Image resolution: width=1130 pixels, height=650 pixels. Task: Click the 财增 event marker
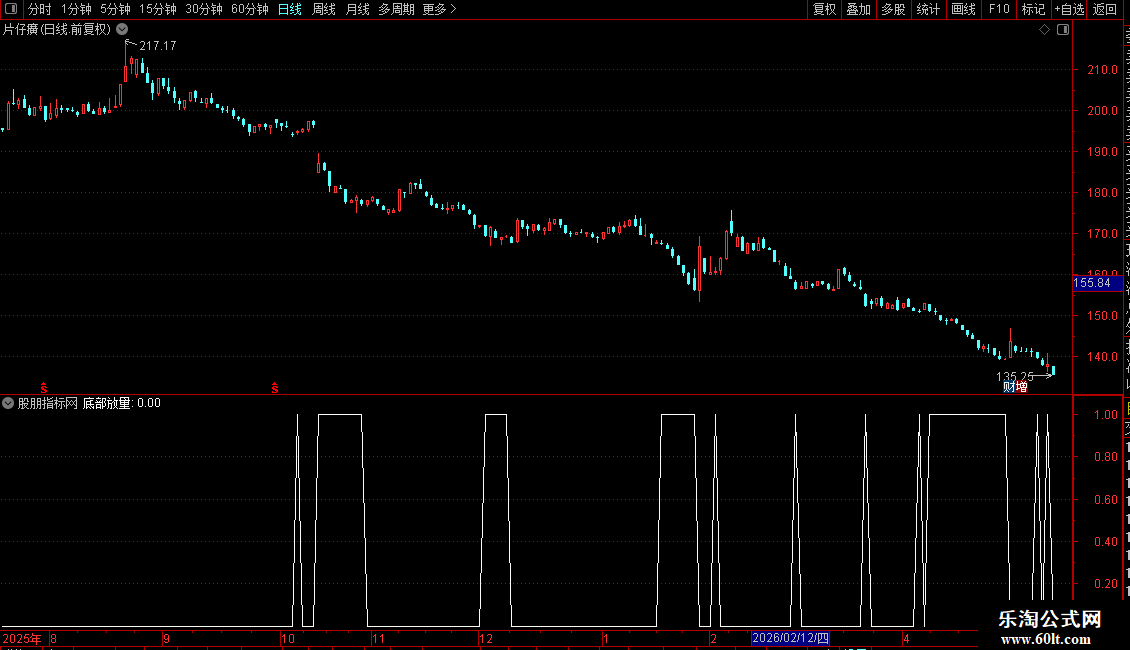click(1015, 387)
